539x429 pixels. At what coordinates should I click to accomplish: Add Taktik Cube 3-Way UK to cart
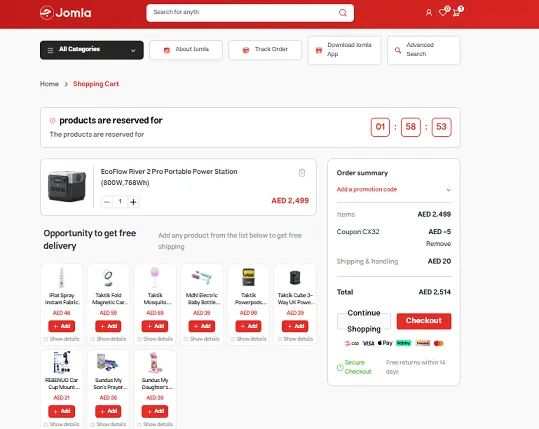pyautogui.click(x=295, y=326)
